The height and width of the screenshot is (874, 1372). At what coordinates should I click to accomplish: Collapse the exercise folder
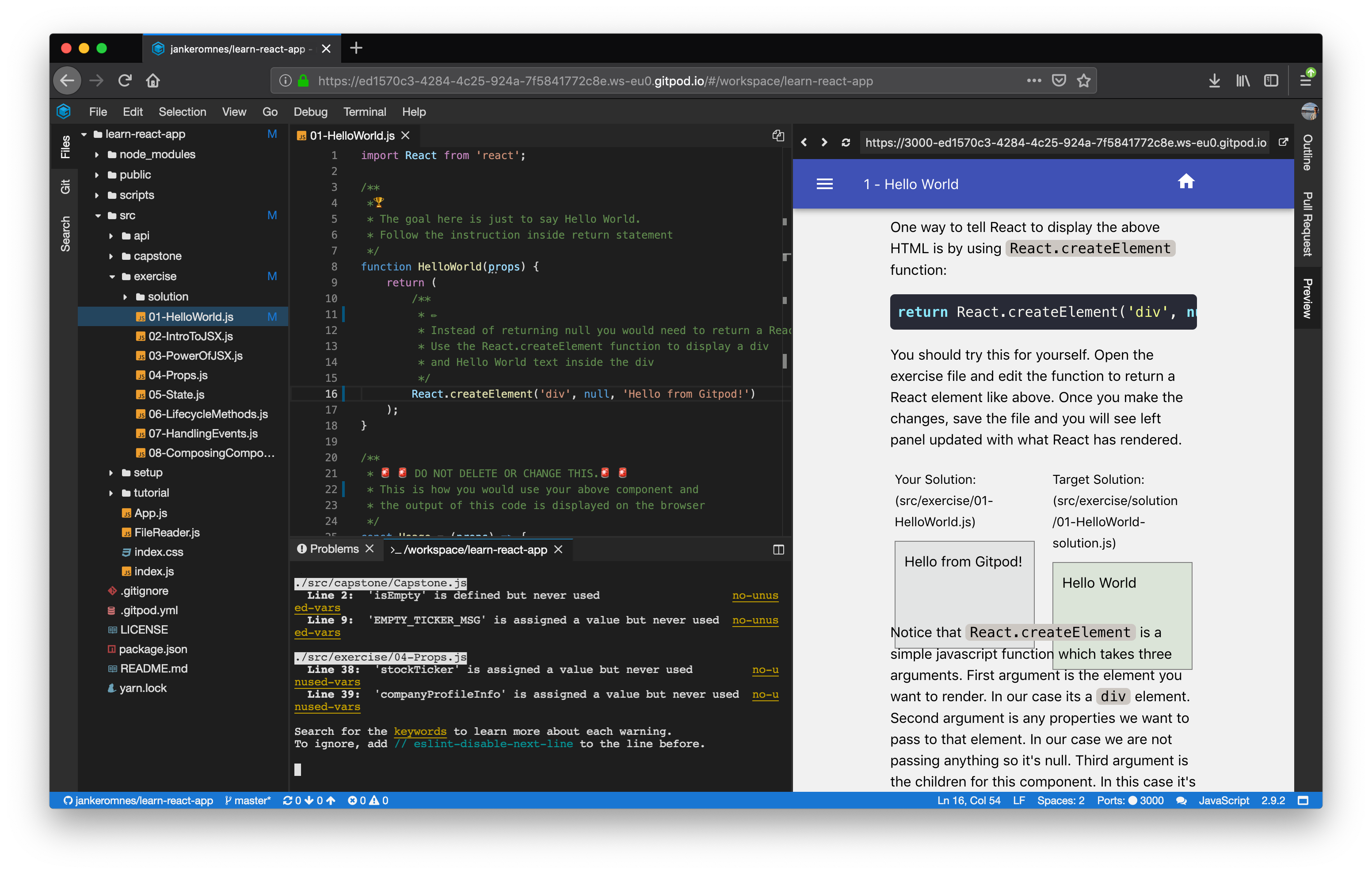[112, 277]
